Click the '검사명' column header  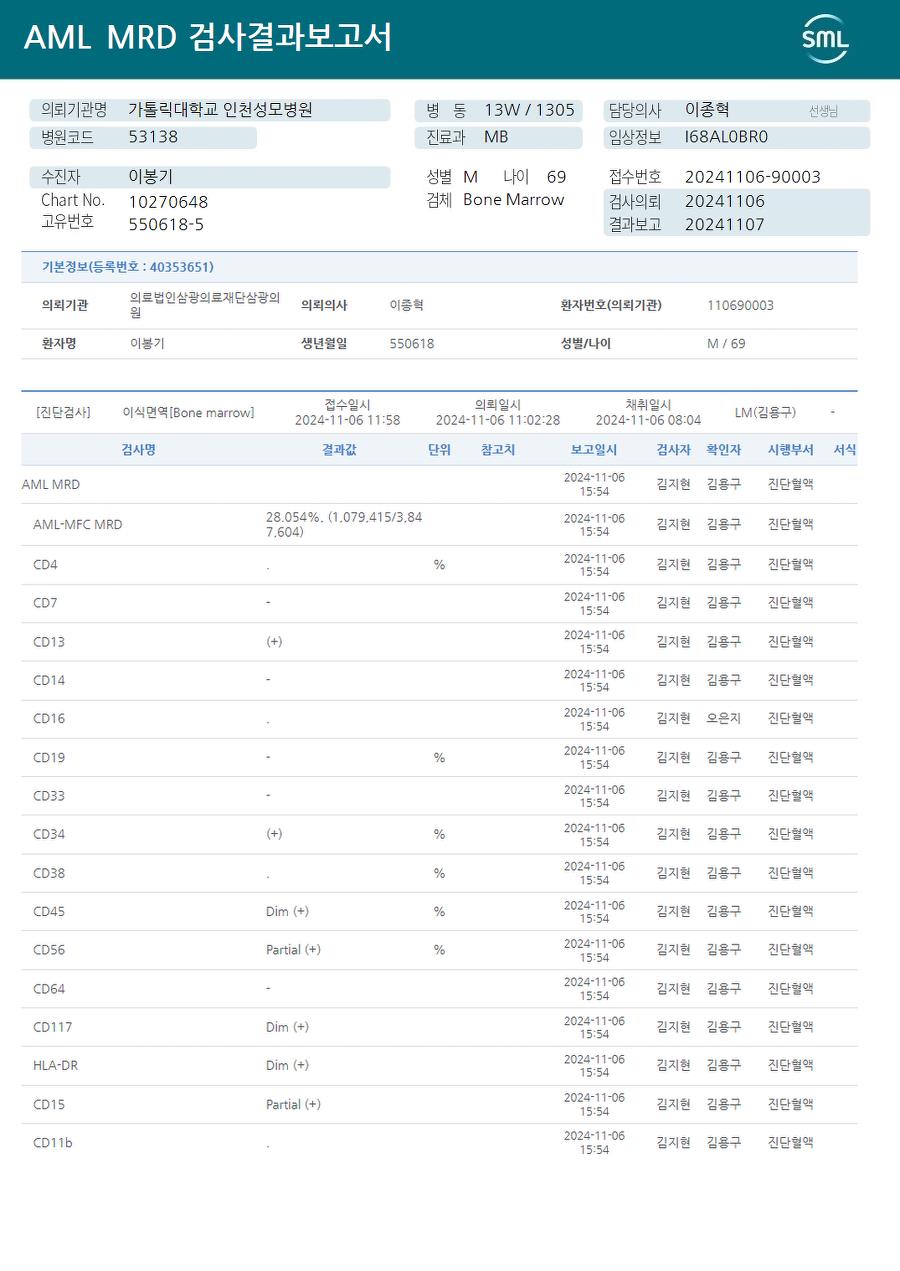(138, 450)
